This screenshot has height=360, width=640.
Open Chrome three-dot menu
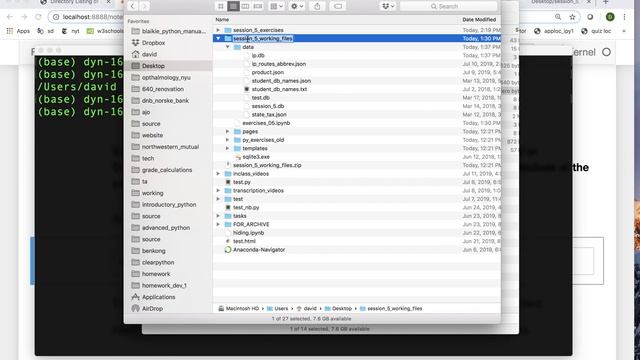[x=624, y=17]
